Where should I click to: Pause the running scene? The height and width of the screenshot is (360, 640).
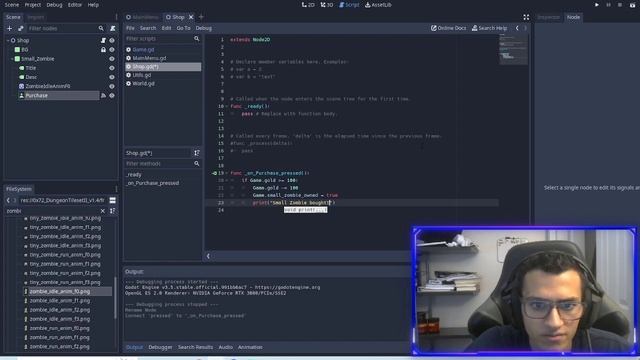609,5
